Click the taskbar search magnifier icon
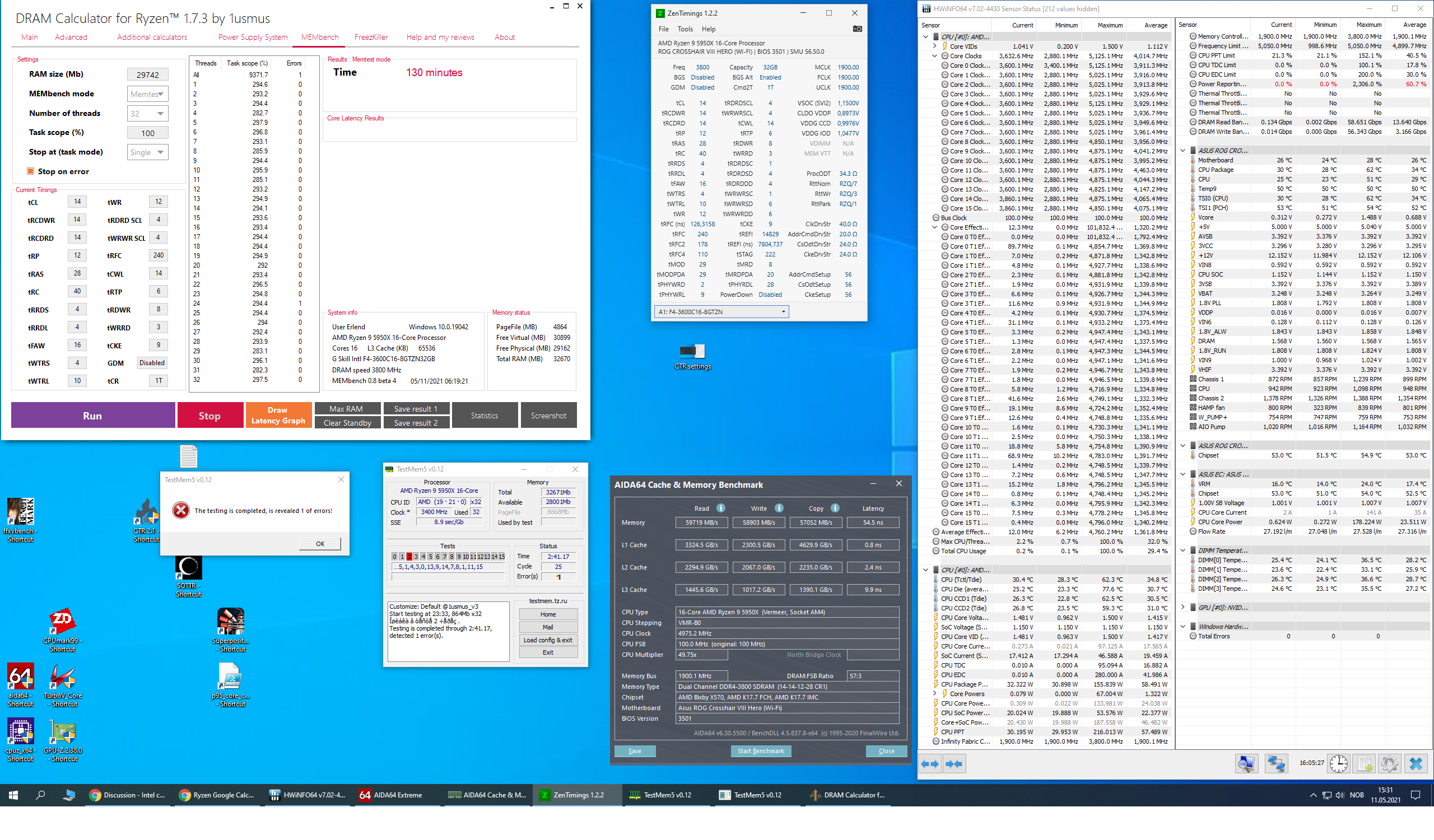The width and height of the screenshot is (1434, 840). pyautogui.click(x=40, y=795)
